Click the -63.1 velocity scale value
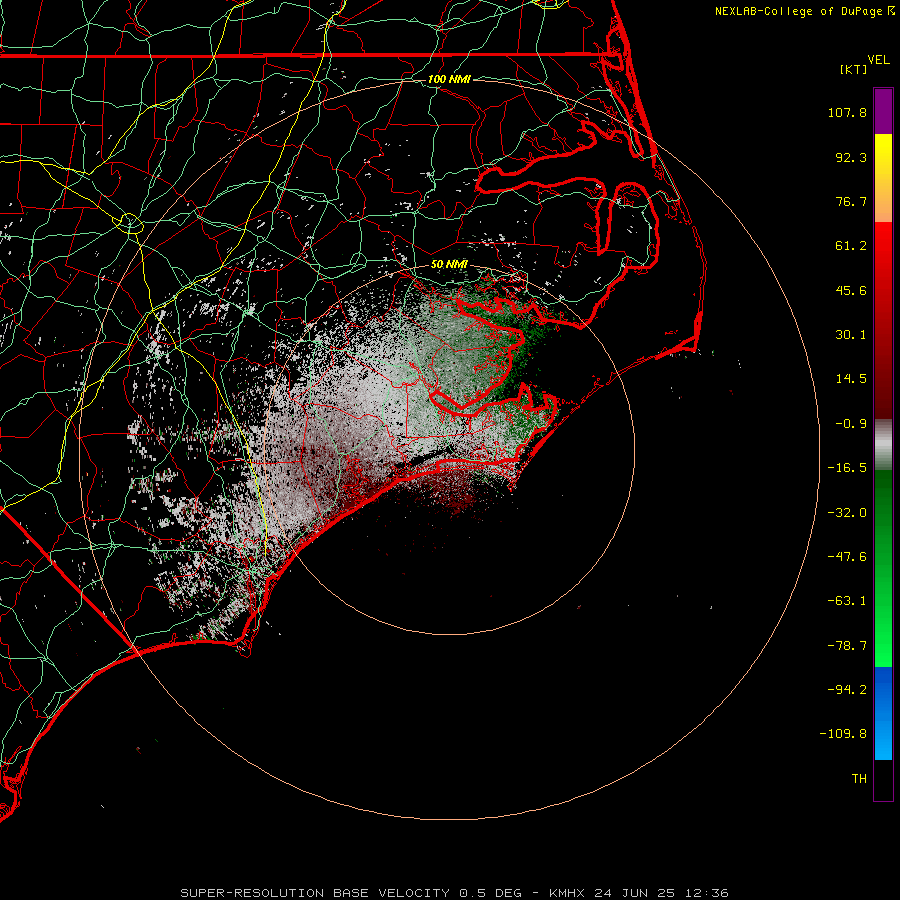 tap(847, 601)
